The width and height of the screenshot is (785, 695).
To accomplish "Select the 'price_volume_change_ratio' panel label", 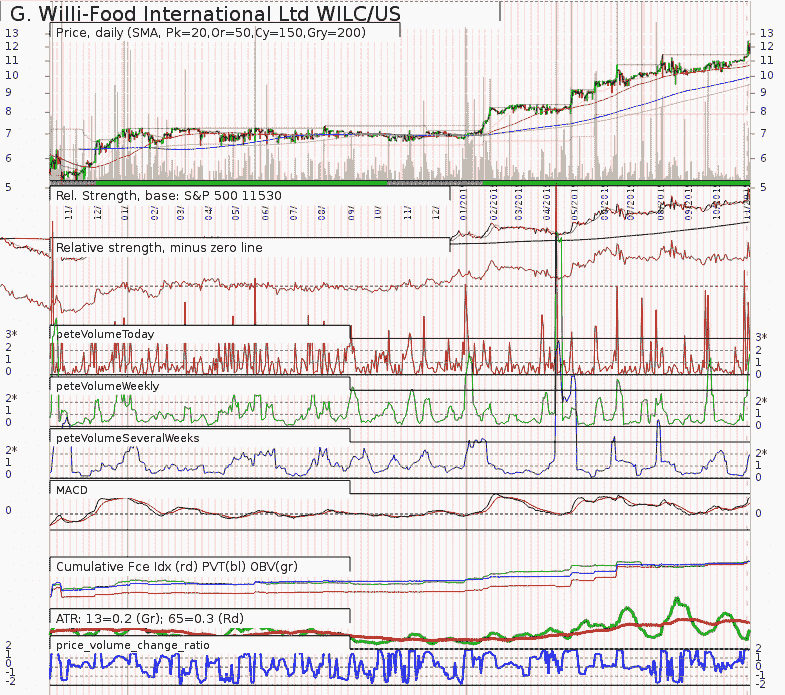I will click(x=133, y=645).
